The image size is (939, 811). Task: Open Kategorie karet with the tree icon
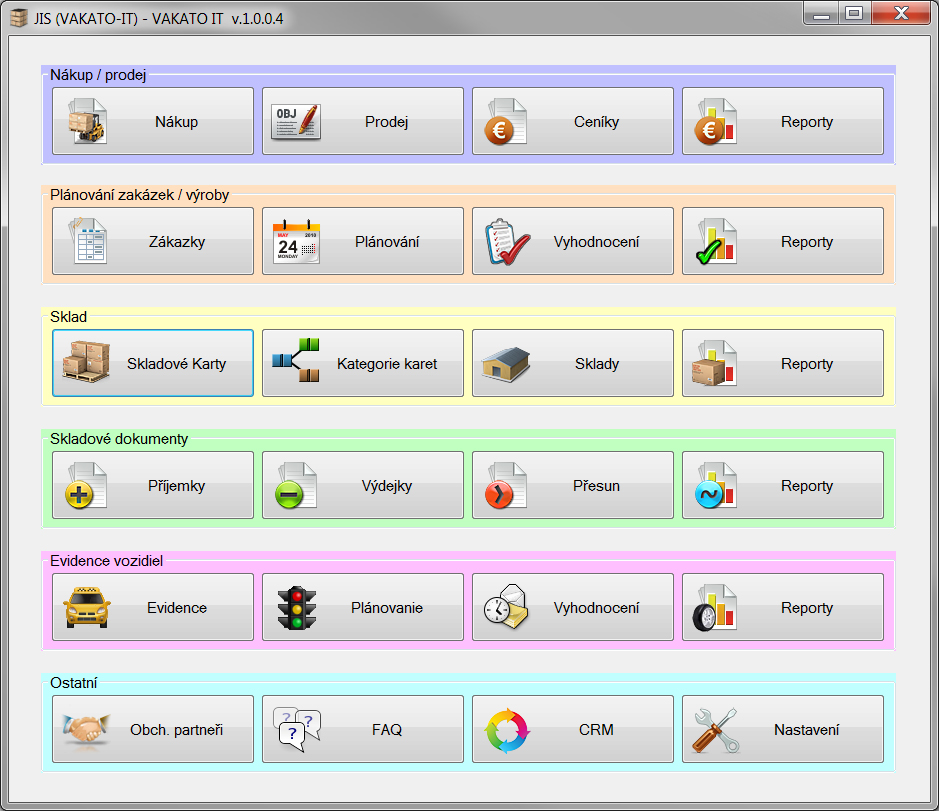pyautogui.click(x=363, y=363)
